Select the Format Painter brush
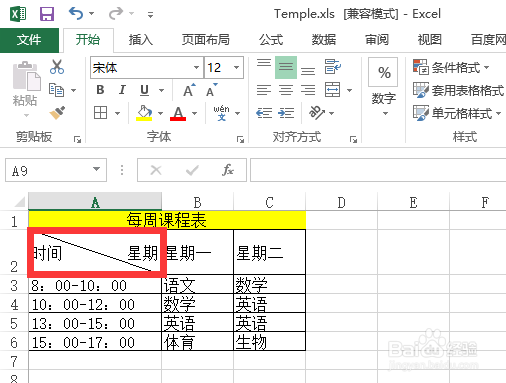The width and height of the screenshot is (506, 383). point(57,113)
